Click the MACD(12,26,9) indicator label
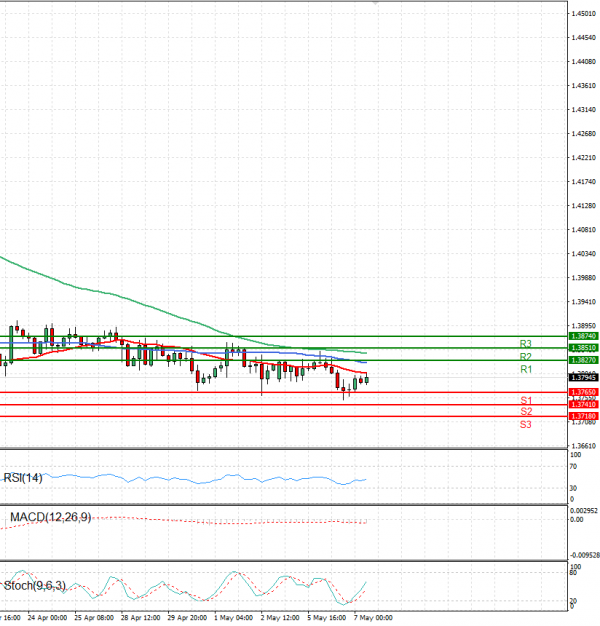The height and width of the screenshot is (626, 600). click(x=50, y=517)
